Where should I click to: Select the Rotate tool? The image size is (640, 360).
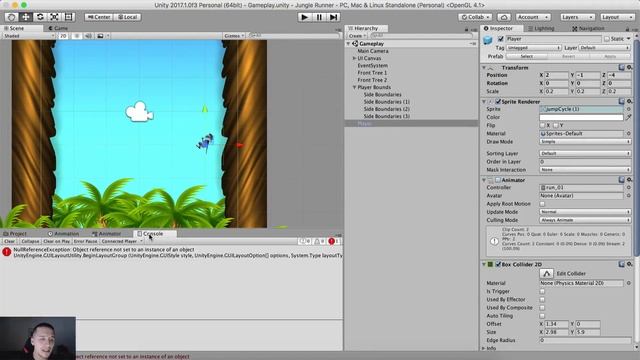click(40, 17)
